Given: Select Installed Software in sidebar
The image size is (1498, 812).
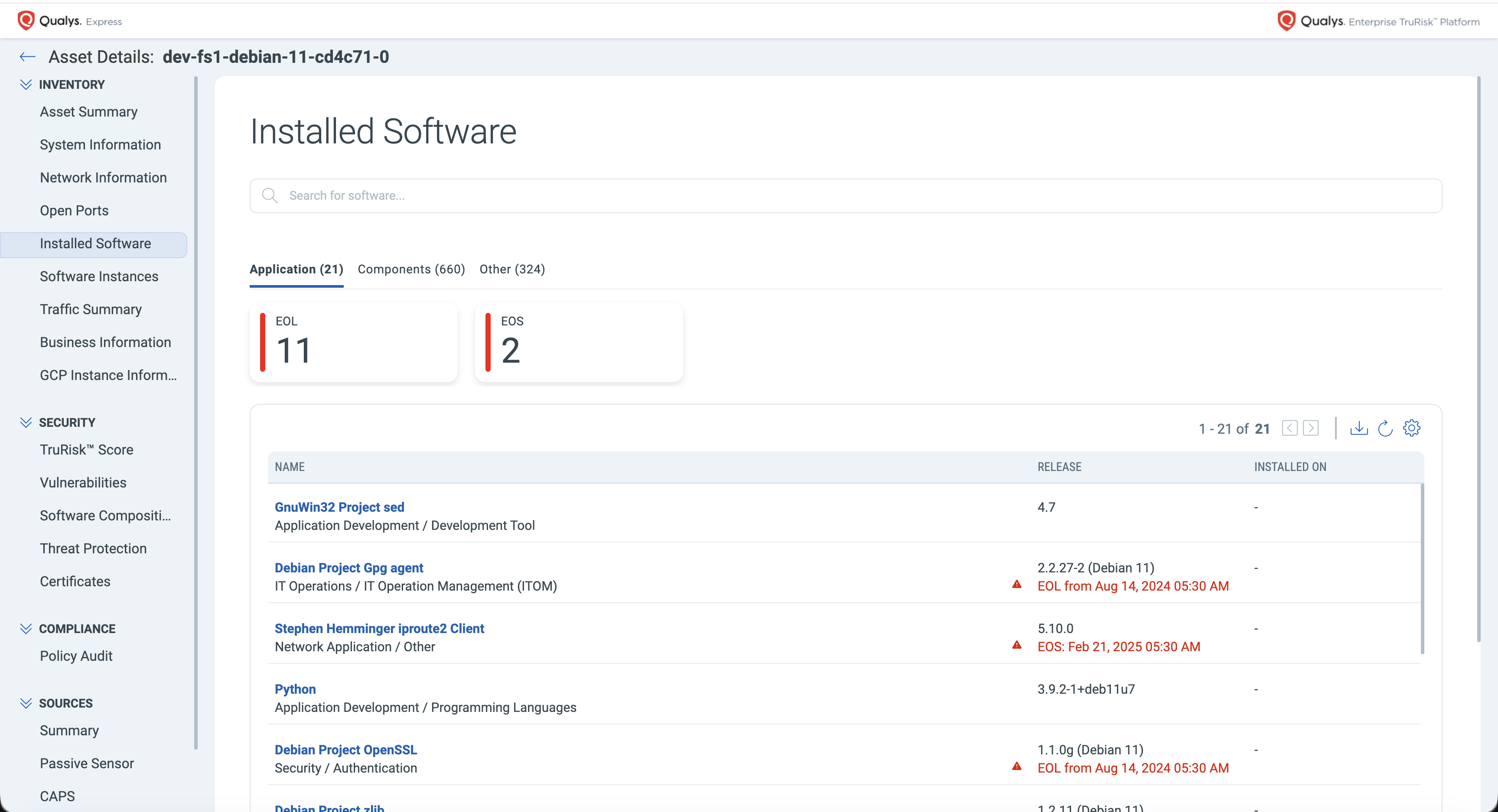Looking at the screenshot, I should pyautogui.click(x=94, y=244).
